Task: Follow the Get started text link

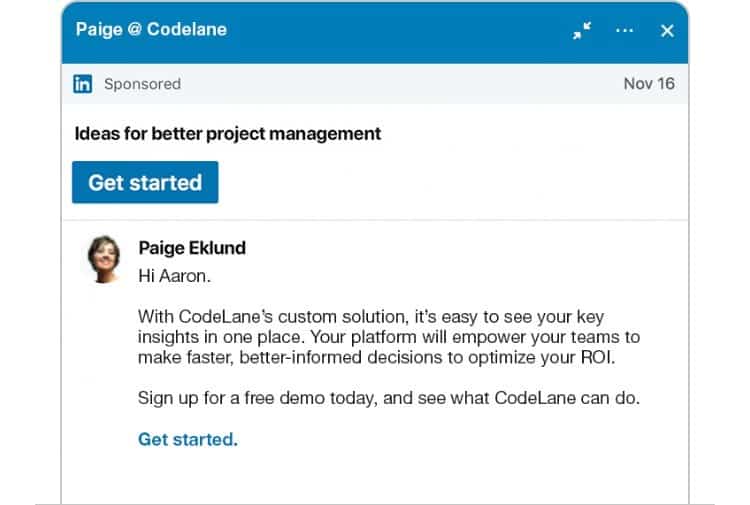Action: 188,439
